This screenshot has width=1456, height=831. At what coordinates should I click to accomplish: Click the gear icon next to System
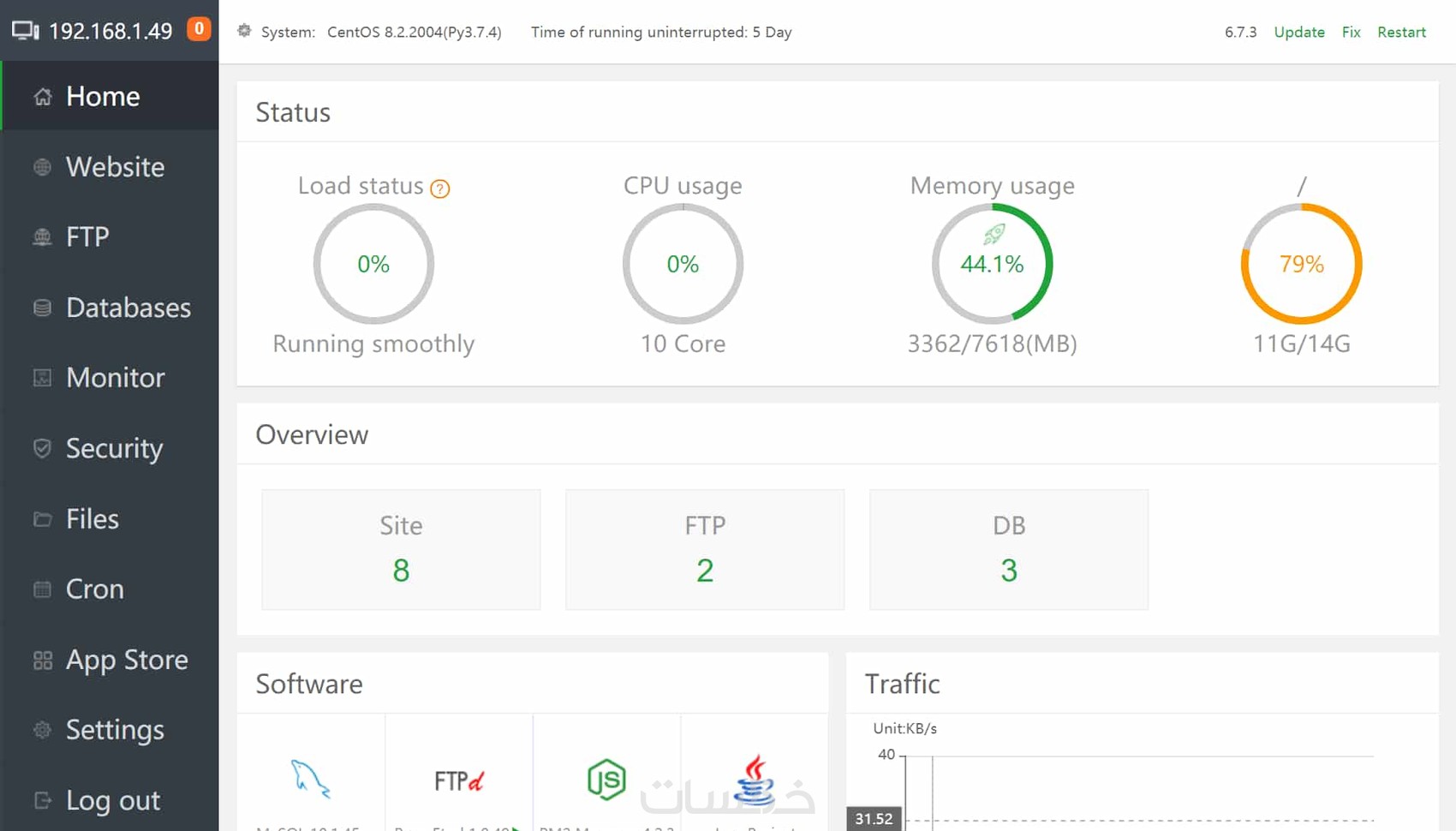click(x=244, y=31)
